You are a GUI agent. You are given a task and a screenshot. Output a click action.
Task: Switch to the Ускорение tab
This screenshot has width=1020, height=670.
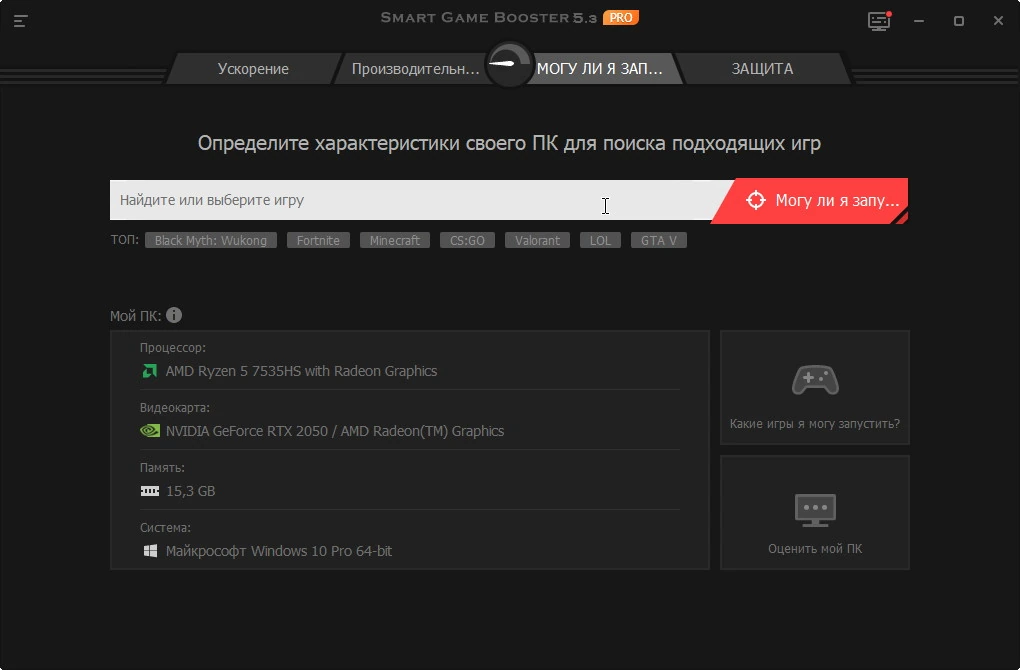coord(253,69)
